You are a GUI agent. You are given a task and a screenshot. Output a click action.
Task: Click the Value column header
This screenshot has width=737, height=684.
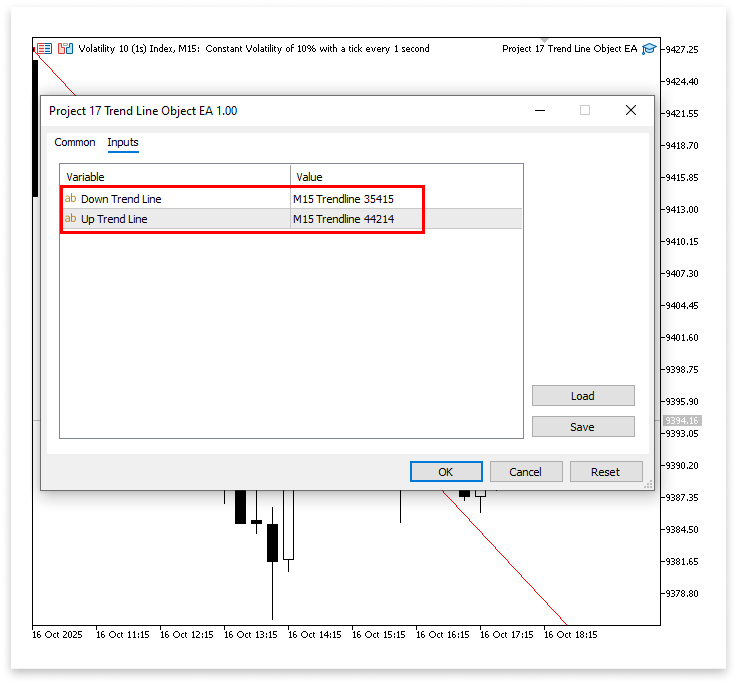407,177
